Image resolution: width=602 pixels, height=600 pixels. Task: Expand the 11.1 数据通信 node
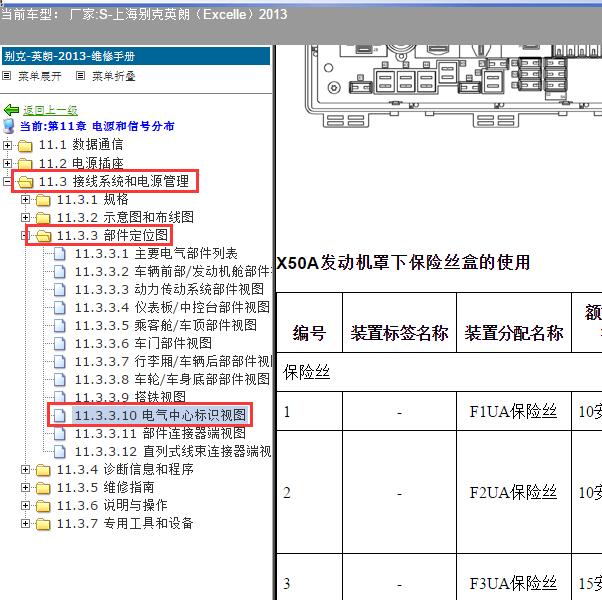(7, 145)
